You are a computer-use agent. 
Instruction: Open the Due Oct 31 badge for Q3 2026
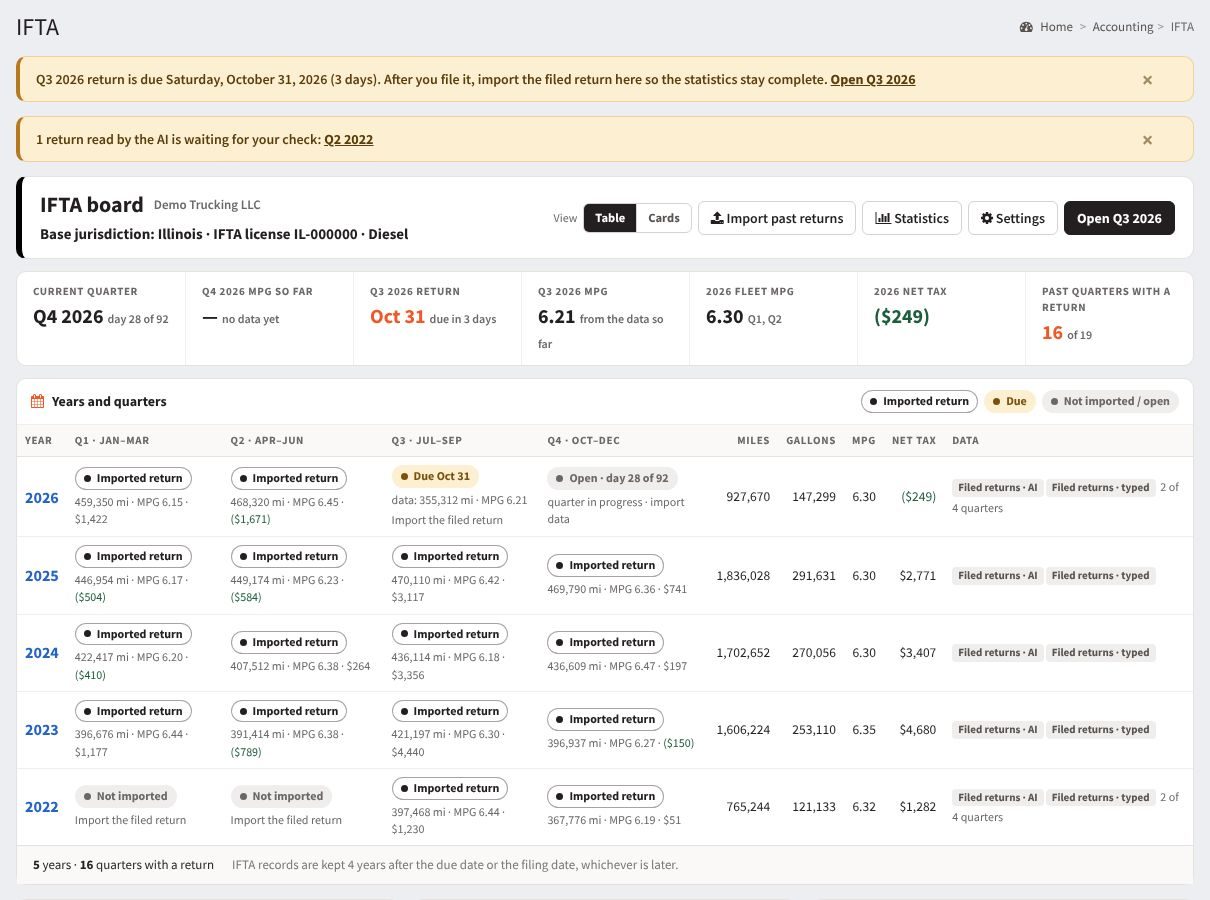(435, 476)
